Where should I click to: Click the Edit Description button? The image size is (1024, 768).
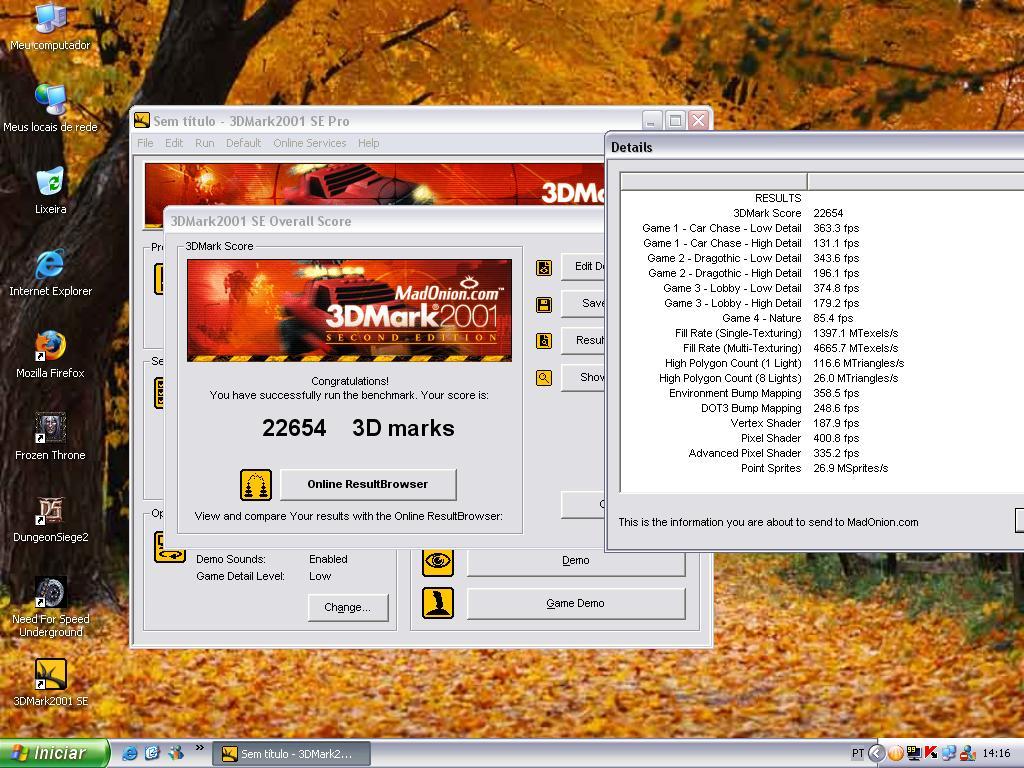click(x=583, y=266)
